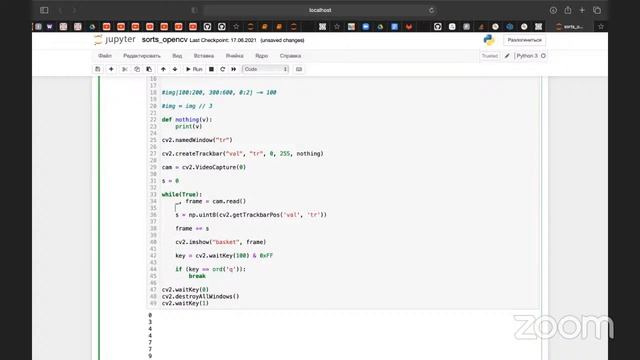Screen dimensions: 640x360
Task: Open the Code cell type dropdown
Action: tap(265, 69)
